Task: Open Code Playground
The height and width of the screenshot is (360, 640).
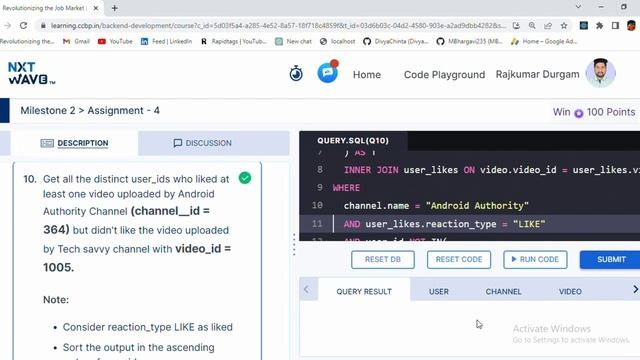Action: pos(444,75)
